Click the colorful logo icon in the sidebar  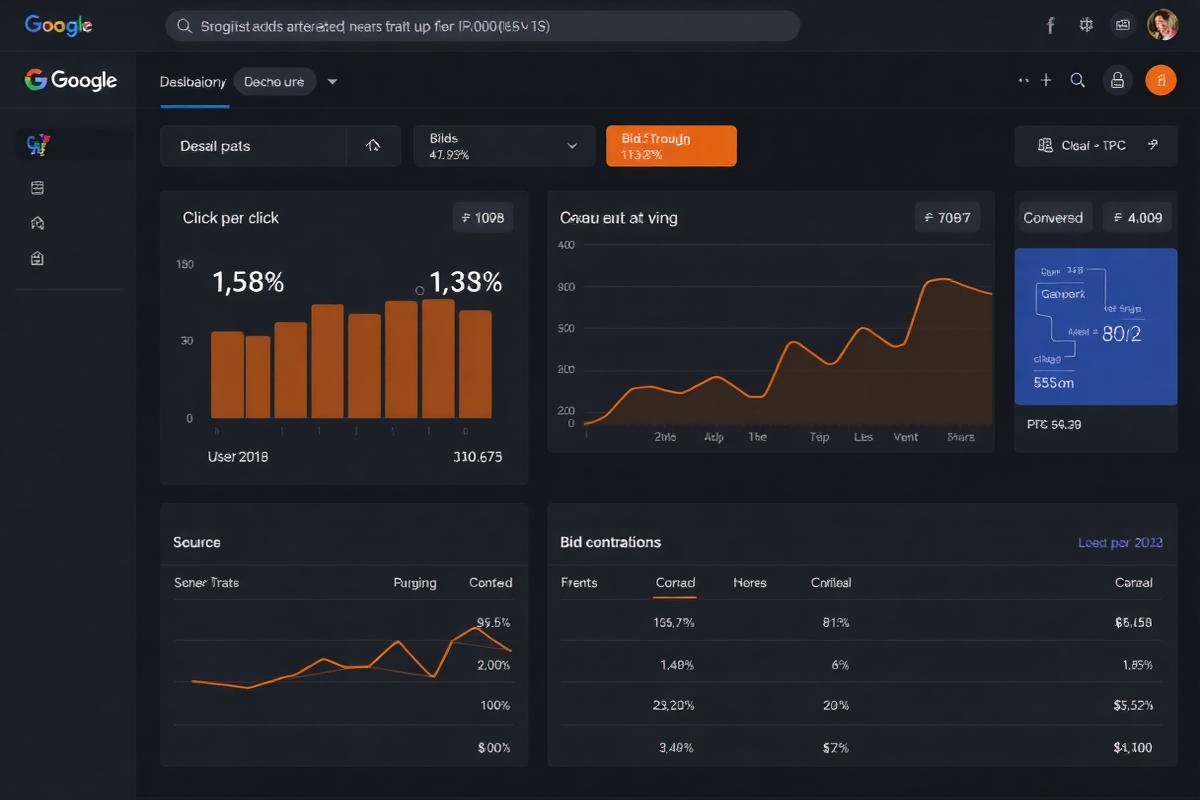(x=39, y=145)
